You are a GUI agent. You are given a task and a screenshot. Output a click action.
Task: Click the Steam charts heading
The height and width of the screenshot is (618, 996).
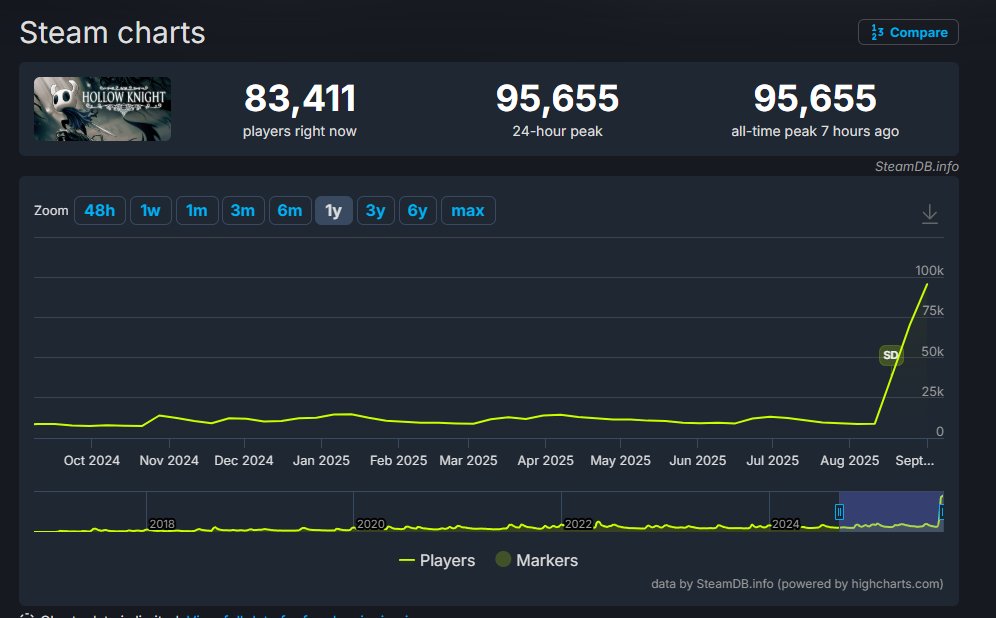point(112,33)
